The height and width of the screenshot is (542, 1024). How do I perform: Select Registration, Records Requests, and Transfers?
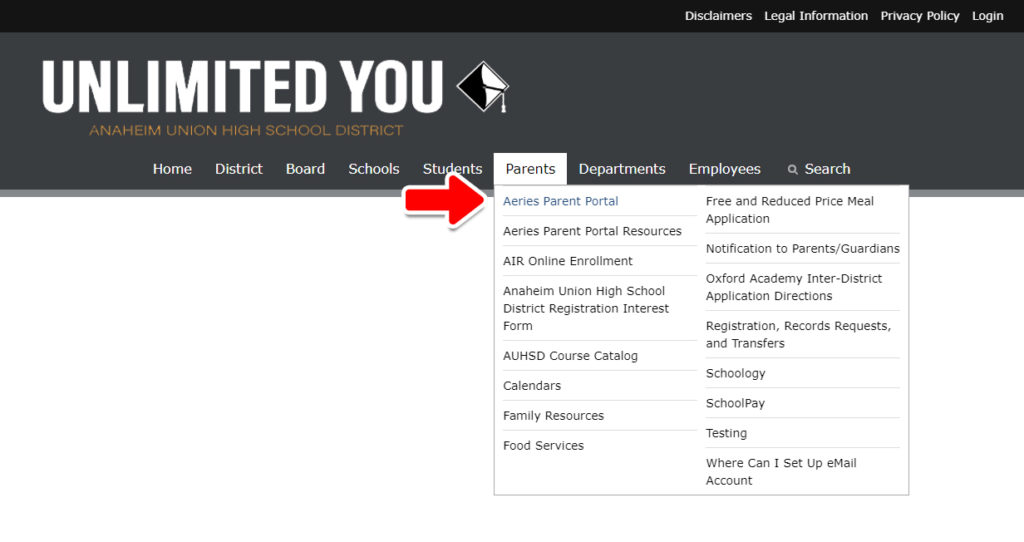(798, 334)
